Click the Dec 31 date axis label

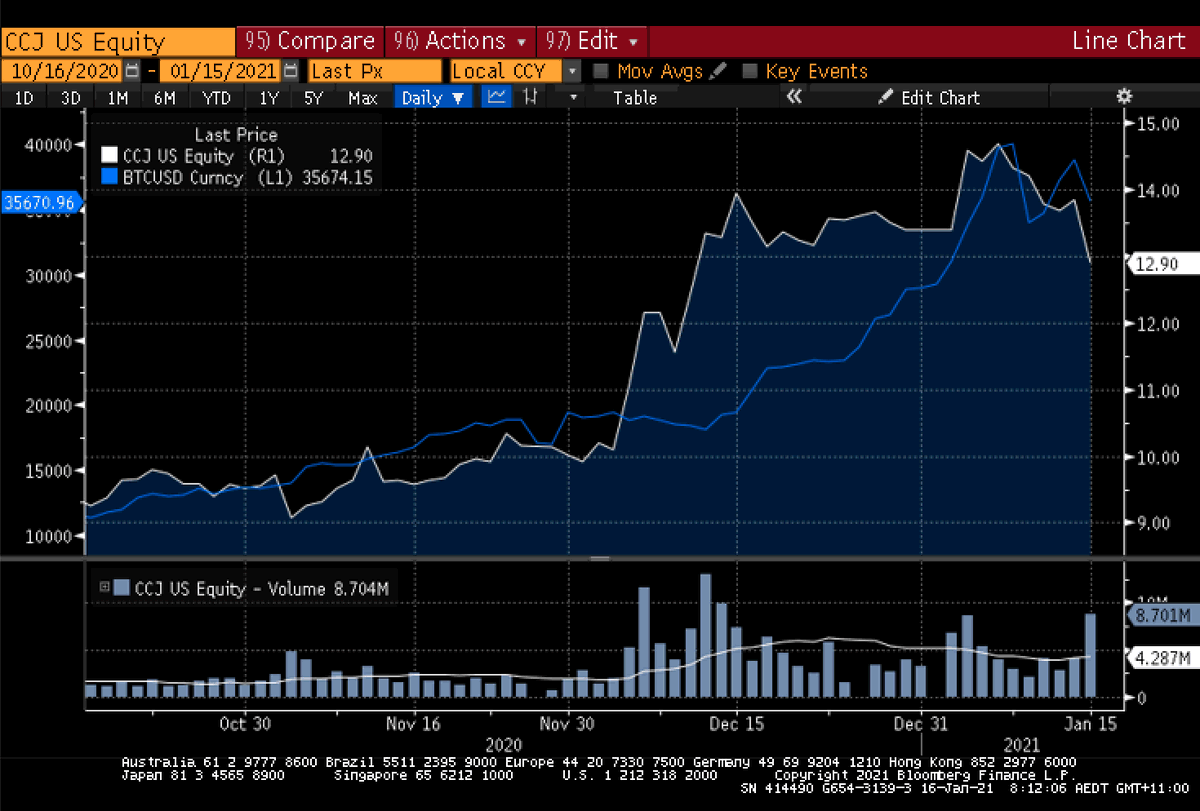920,722
